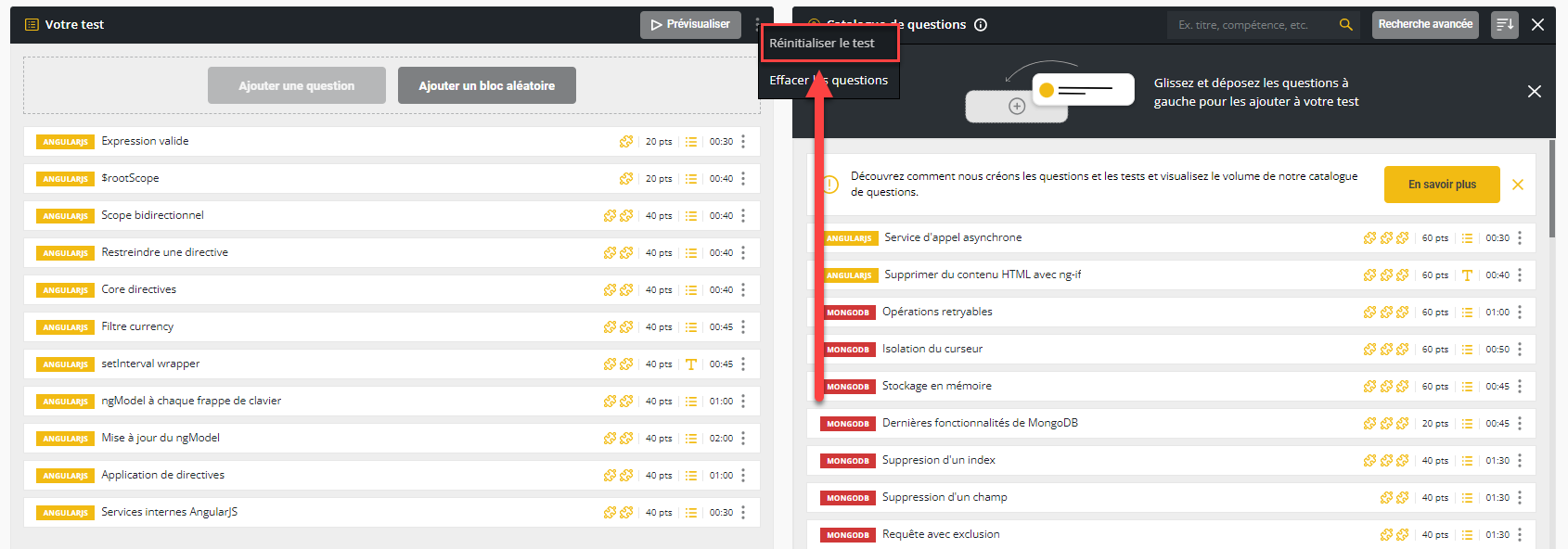Open options menu for setInterval wrapper
This screenshot has width=1568, height=549.
pyautogui.click(x=743, y=364)
